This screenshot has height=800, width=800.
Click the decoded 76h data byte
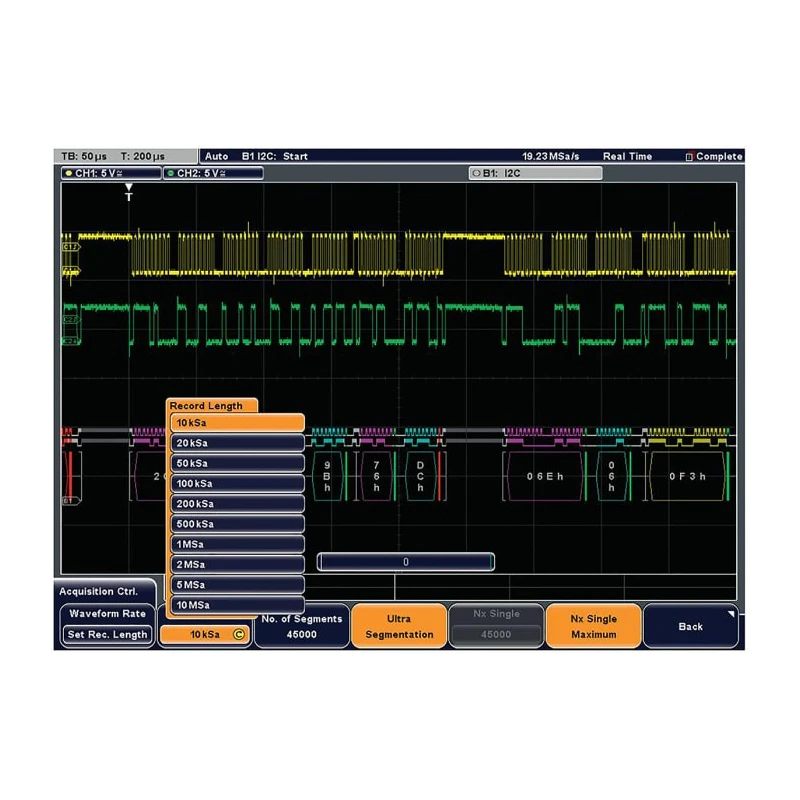pos(376,476)
